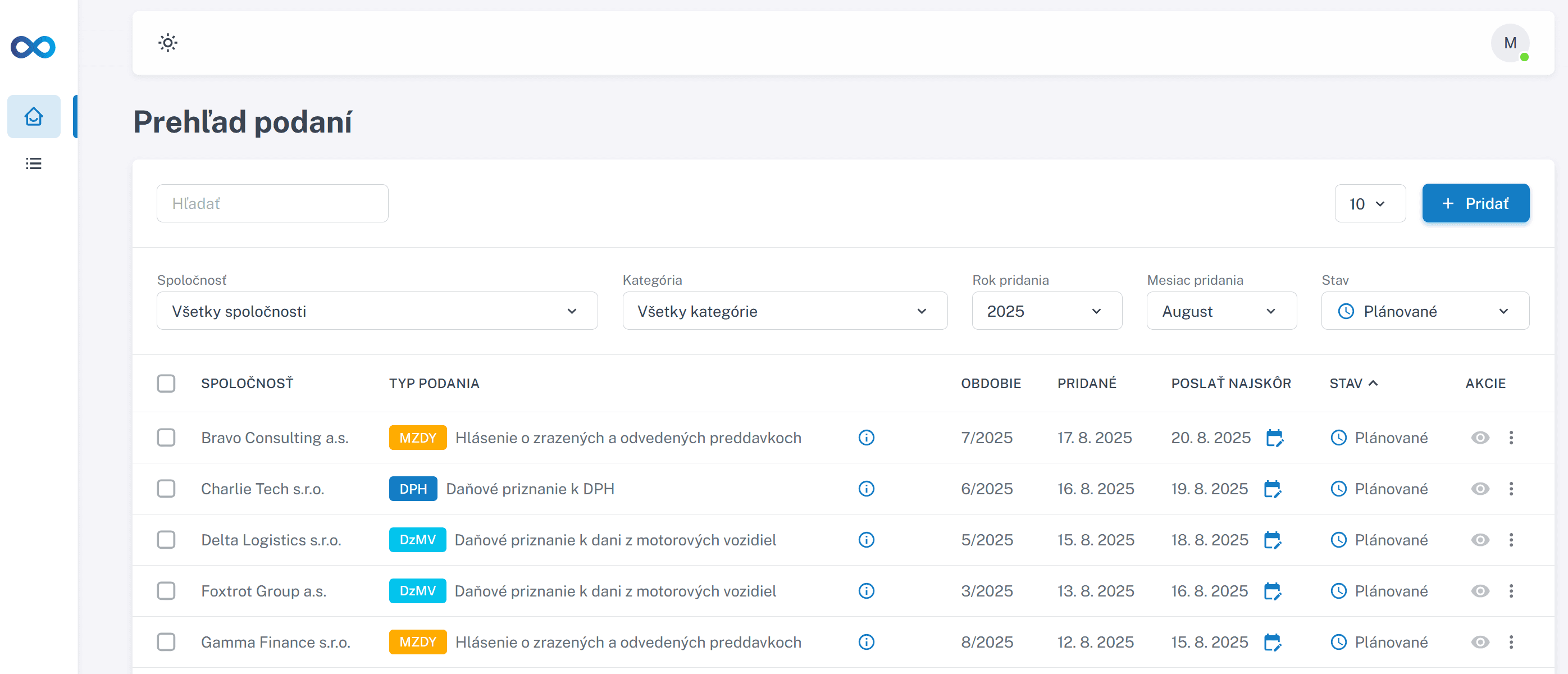This screenshot has height=674, width=1568.
Task: Click the infinity logo in sidebar
Action: (33, 47)
